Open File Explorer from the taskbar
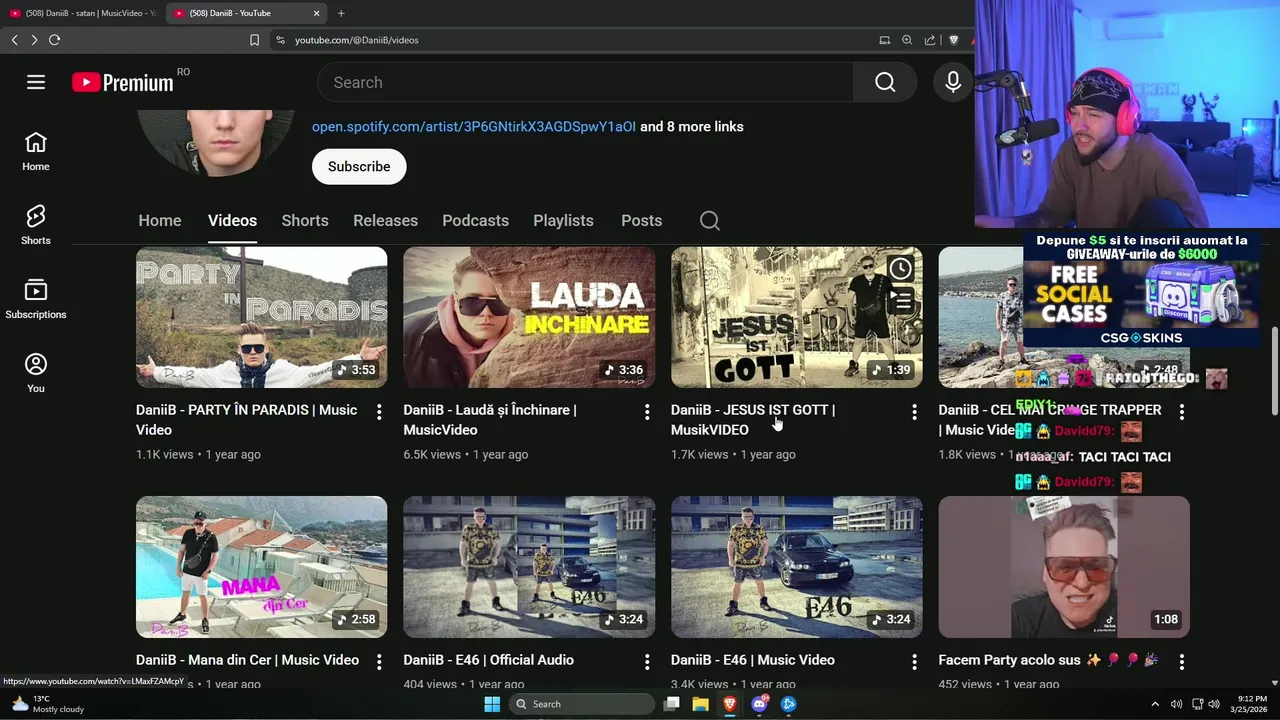 701,704
